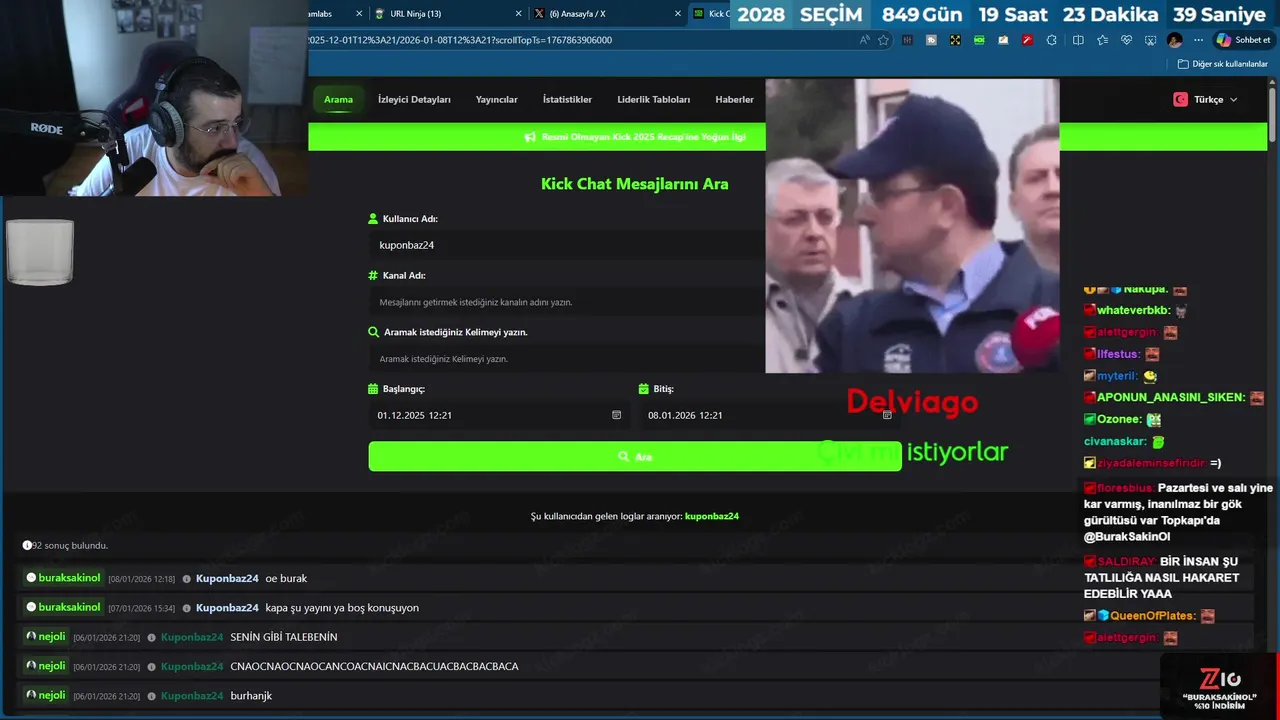This screenshot has height=720, width=1280.
Task: Open Liderlik Tabloları navigation item
Action: pos(654,99)
